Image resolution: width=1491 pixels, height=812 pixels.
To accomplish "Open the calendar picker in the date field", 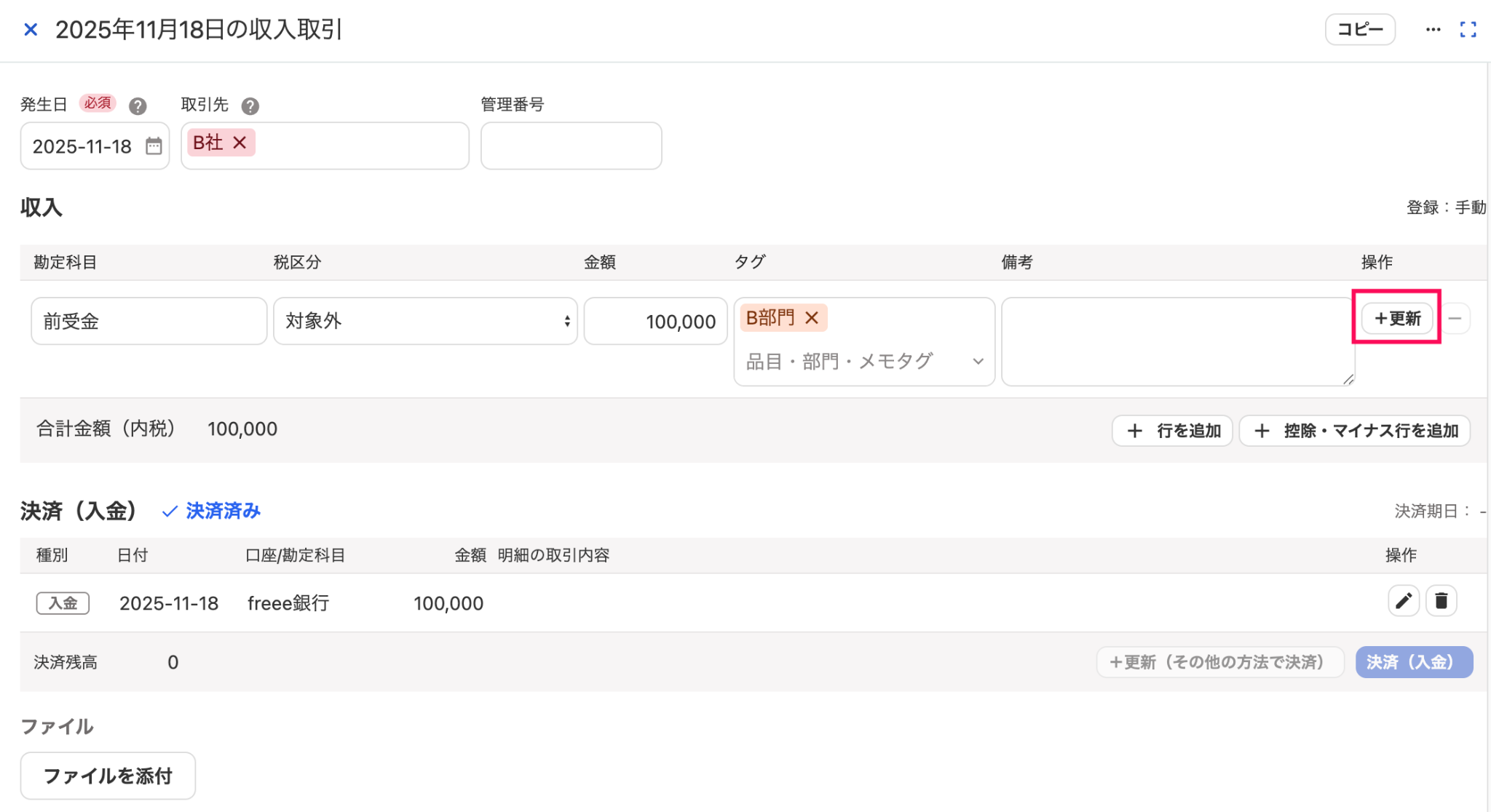I will pyautogui.click(x=154, y=146).
